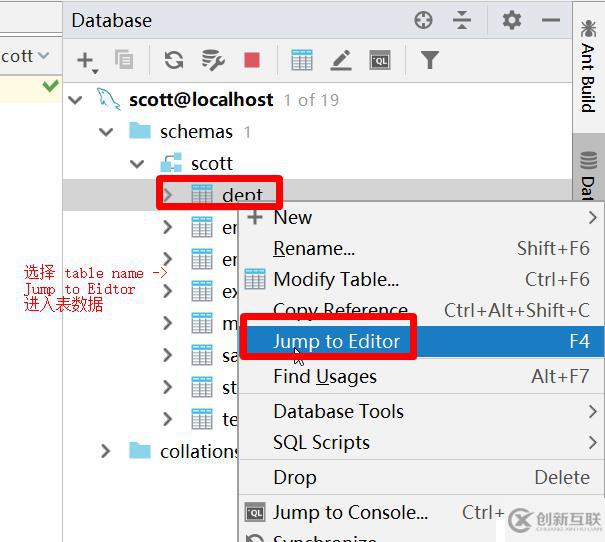Expand the collations folder node
605x542 pixels.
click(x=105, y=451)
